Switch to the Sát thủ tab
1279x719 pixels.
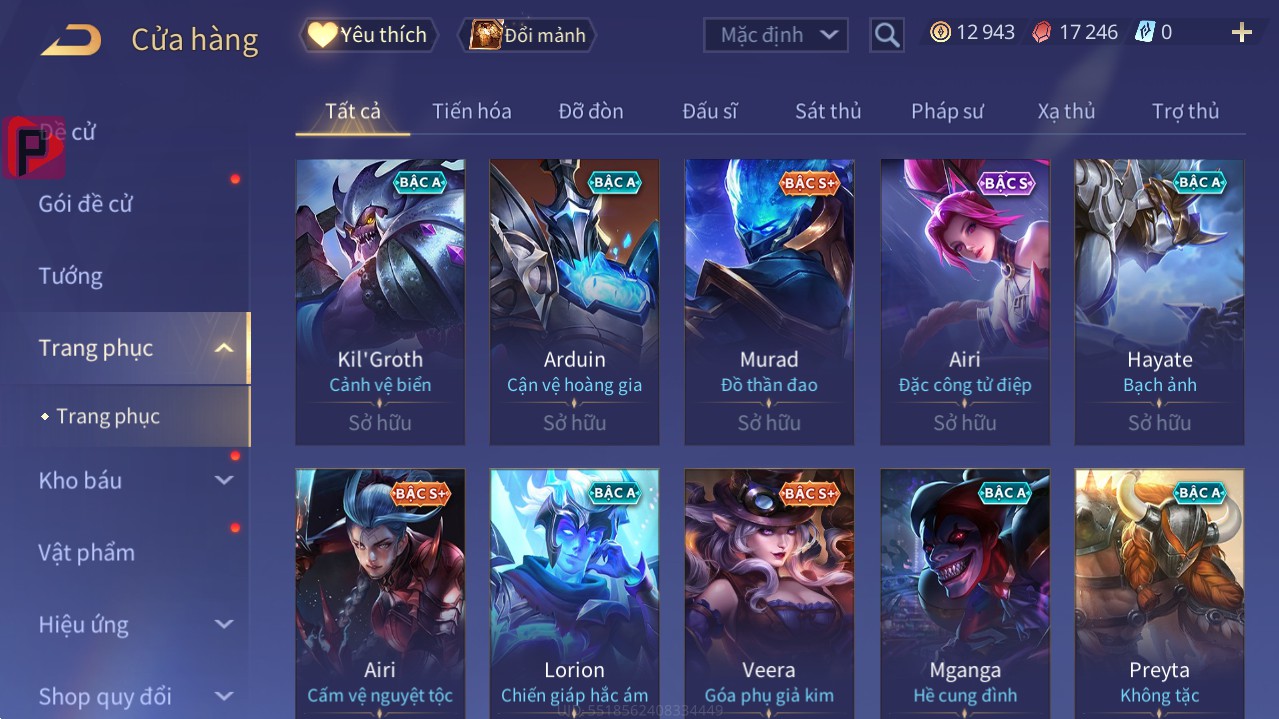coord(828,111)
